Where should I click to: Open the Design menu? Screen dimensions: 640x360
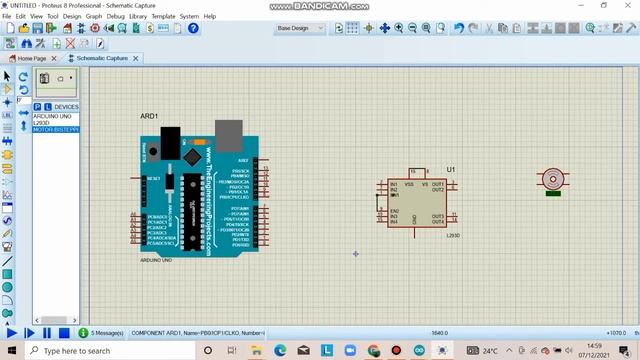72,16
